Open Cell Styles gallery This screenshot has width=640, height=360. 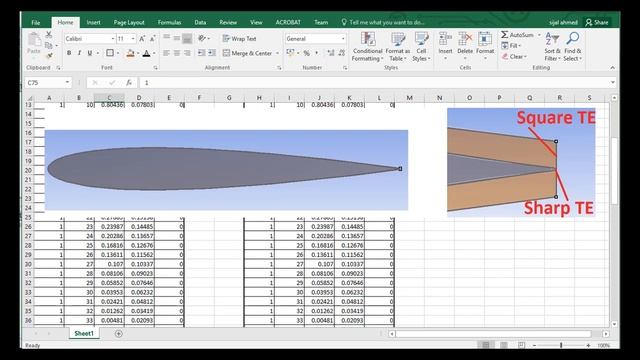[x=421, y=47]
